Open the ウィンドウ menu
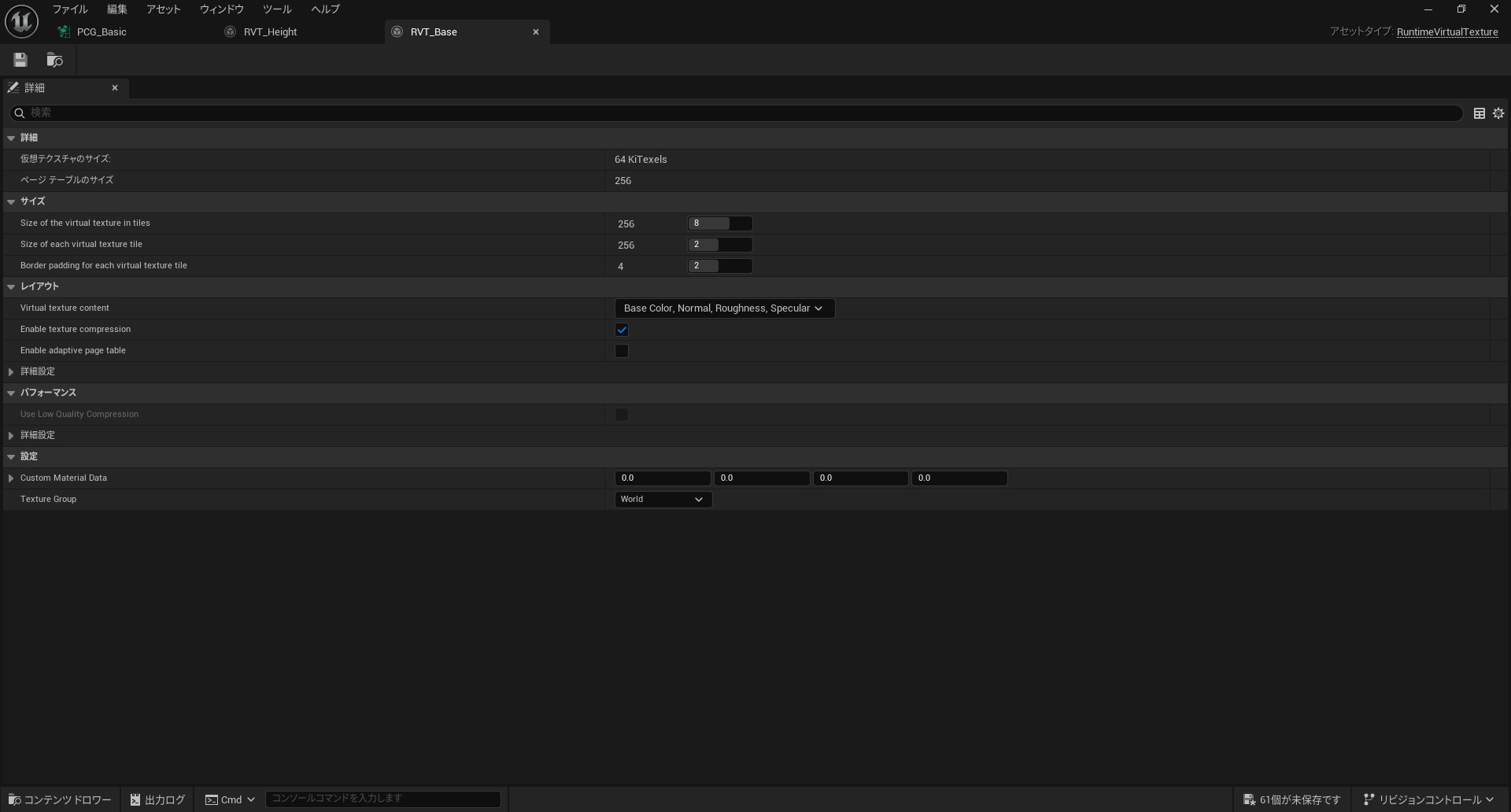This screenshot has height=812, width=1511. point(221,9)
